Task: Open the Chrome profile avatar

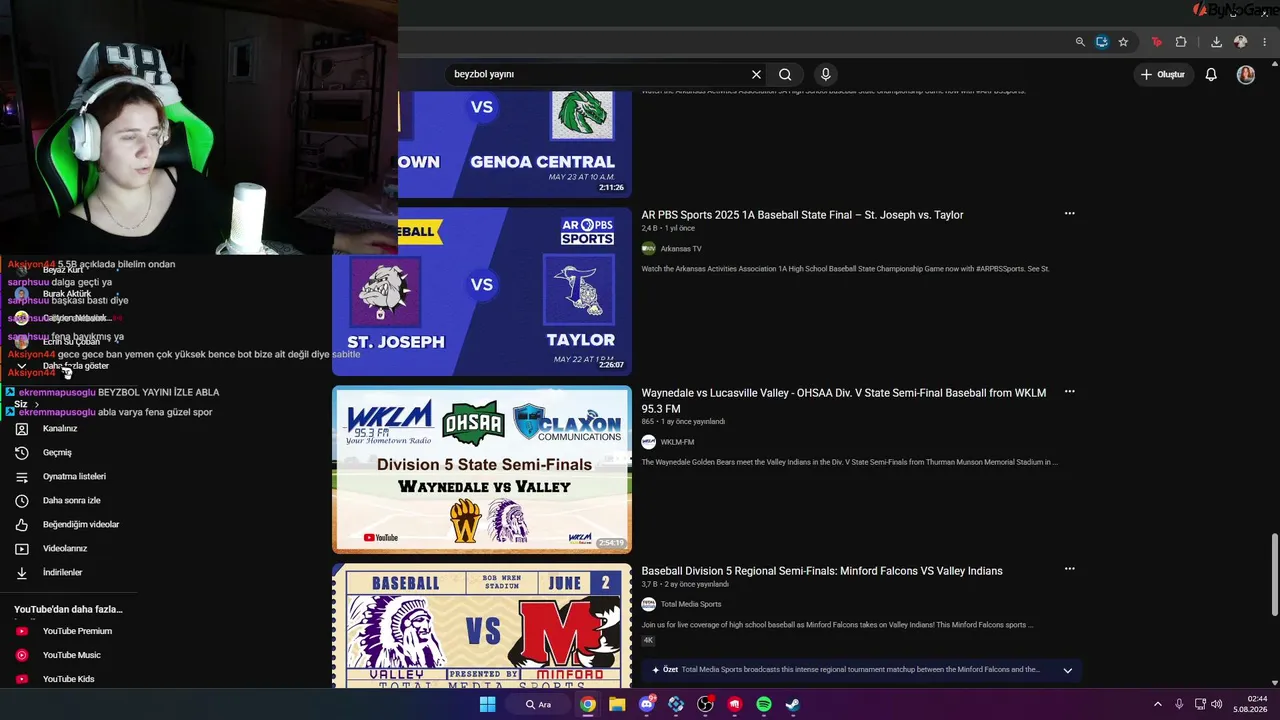Action: click(x=1241, y=42)
